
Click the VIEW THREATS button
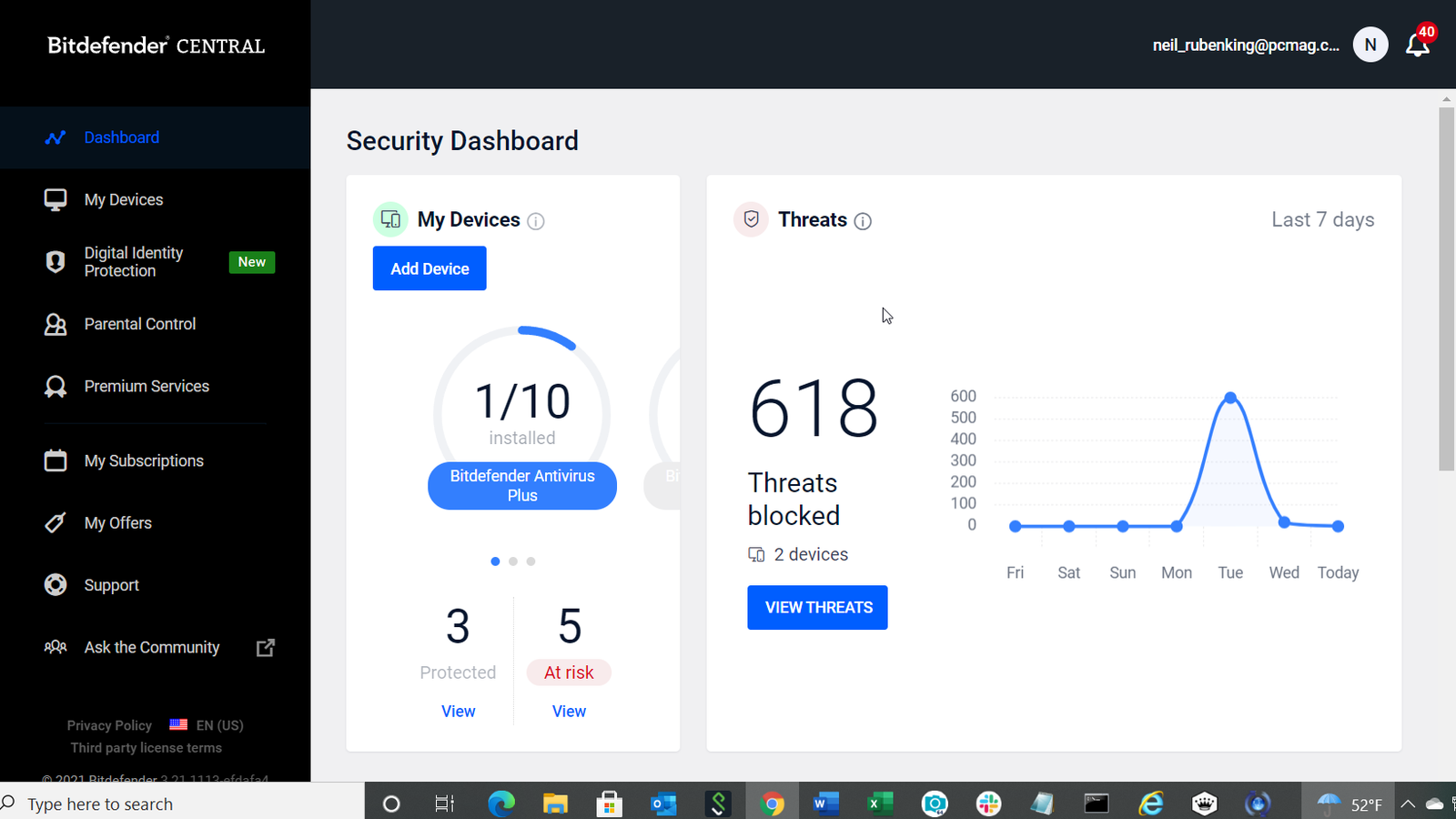coord(817,607)
